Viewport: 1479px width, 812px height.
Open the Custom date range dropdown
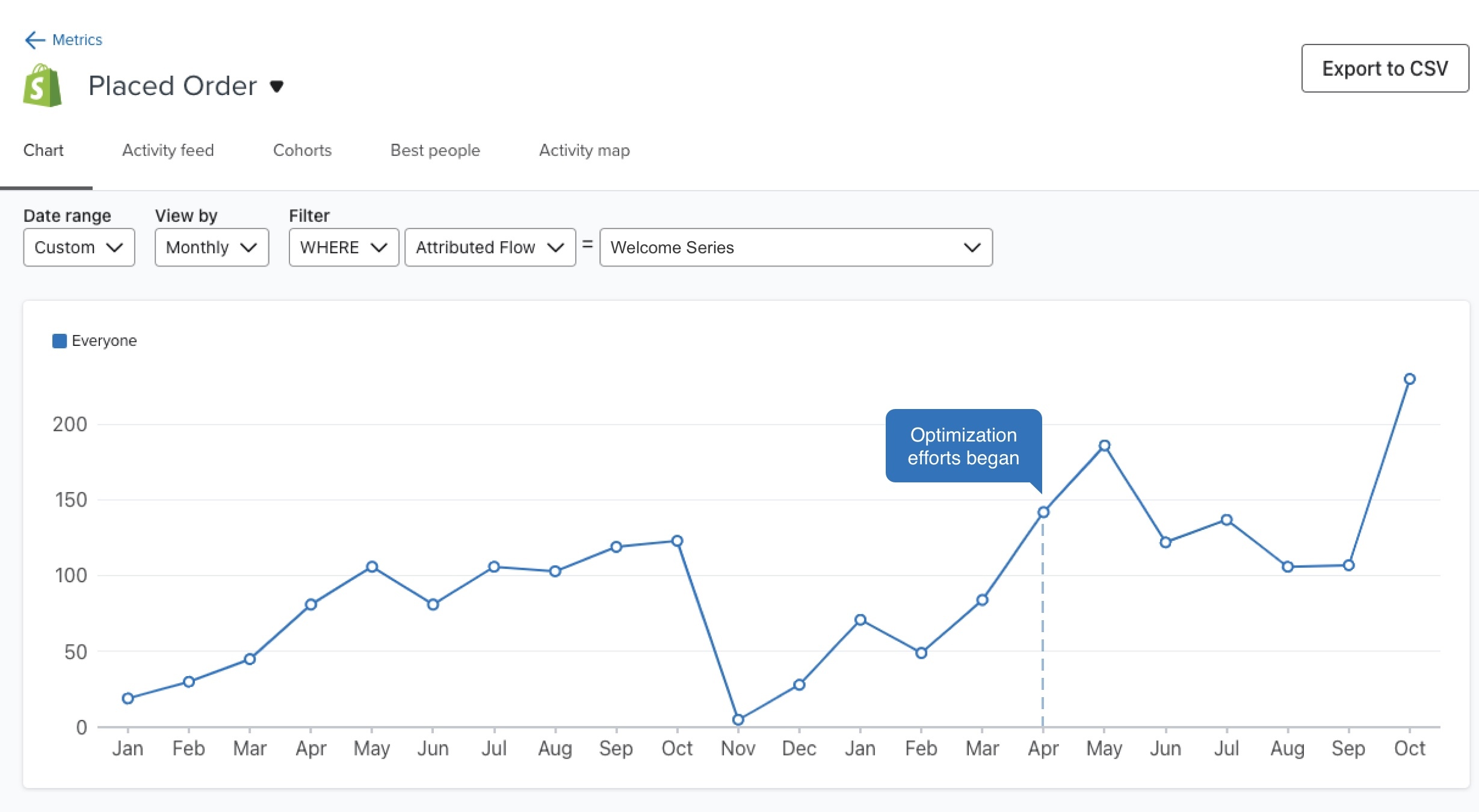click(79, 247)
